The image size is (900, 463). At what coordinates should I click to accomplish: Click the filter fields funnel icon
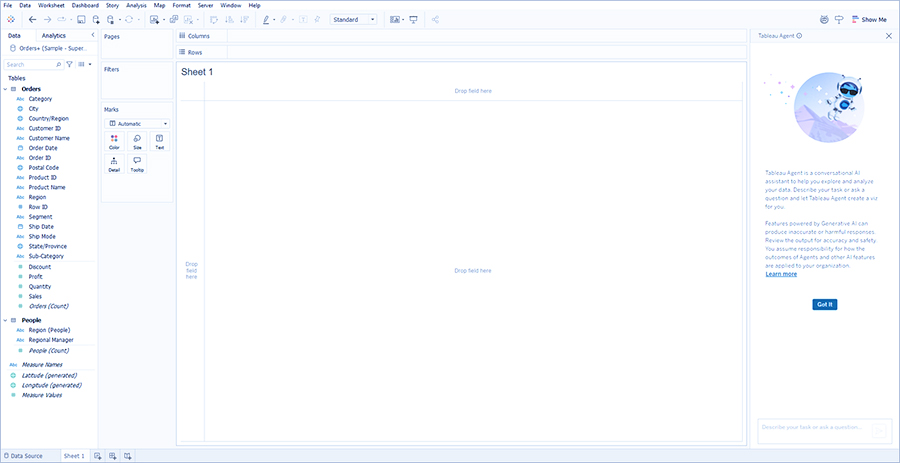[69, 65]
